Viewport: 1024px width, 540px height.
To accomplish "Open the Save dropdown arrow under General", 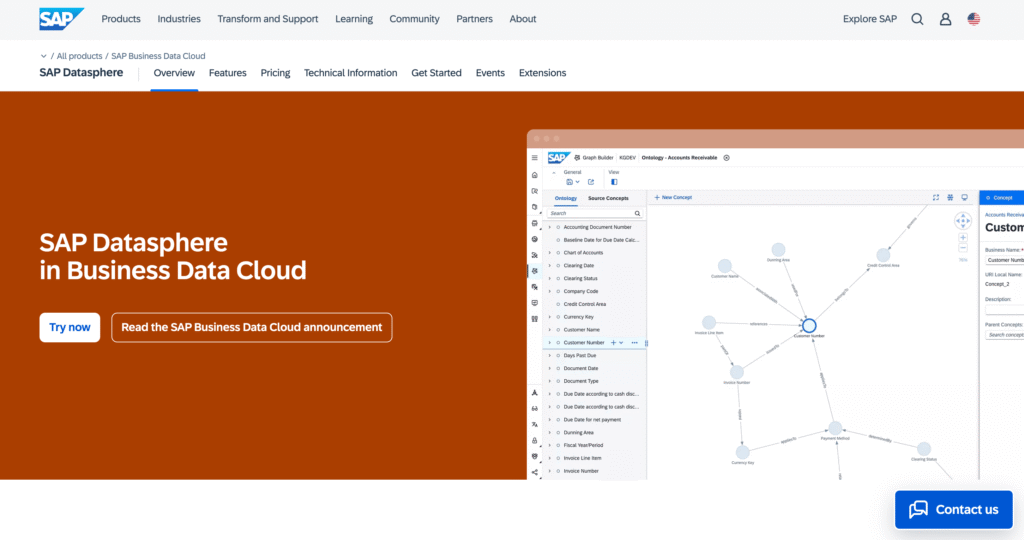I will click(x=577, y=182).
